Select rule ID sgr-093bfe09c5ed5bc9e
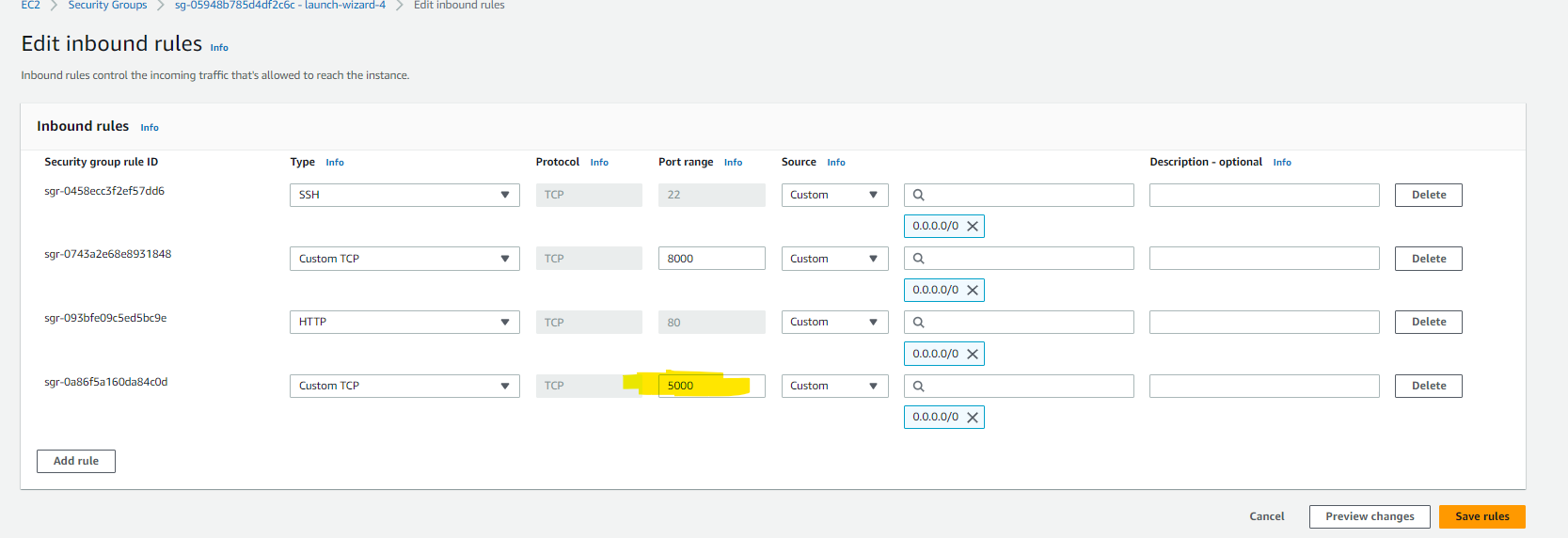The width and height of the screenshot is (1568, 538). click(x=105, y=318)
